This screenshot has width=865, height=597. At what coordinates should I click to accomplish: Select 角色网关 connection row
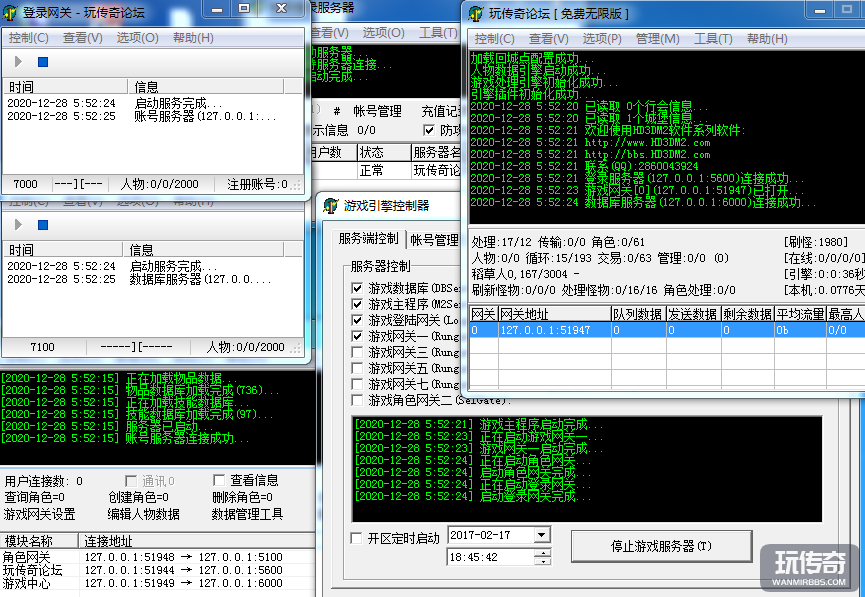tap(157, 557)
